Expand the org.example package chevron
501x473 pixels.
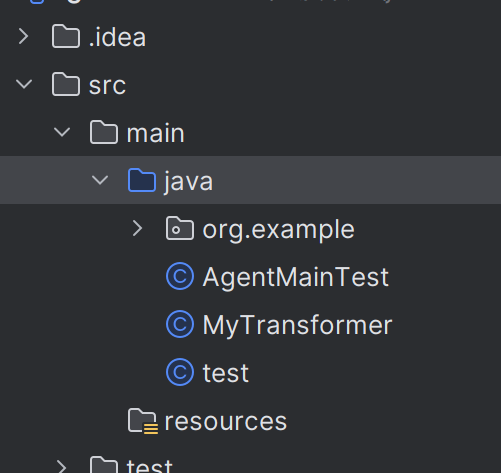(137, 228)
